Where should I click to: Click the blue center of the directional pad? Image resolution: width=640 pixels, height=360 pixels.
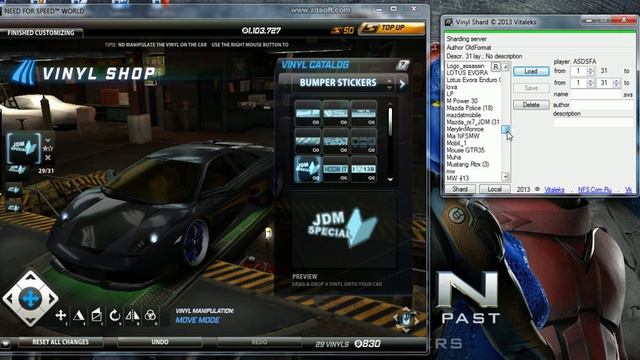tap(30, 298)
